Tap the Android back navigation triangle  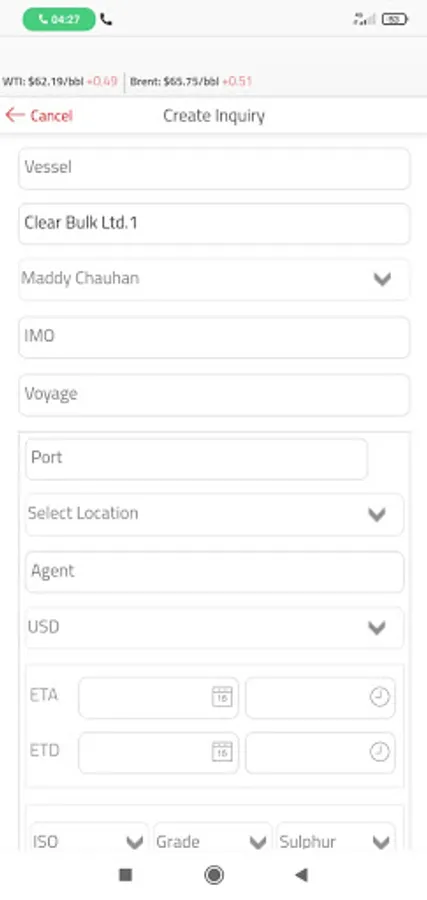301,875
